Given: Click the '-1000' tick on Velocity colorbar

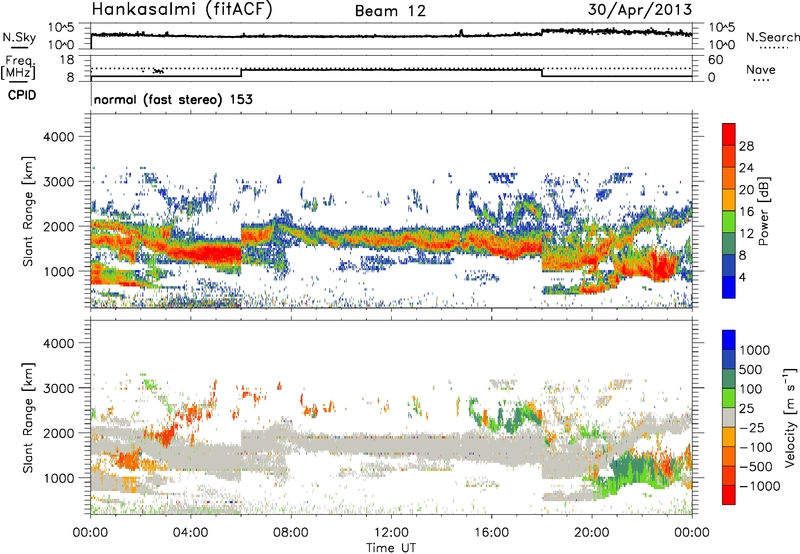Looking at the screenshot, I should pyautogui.click(x=760, y=486).
